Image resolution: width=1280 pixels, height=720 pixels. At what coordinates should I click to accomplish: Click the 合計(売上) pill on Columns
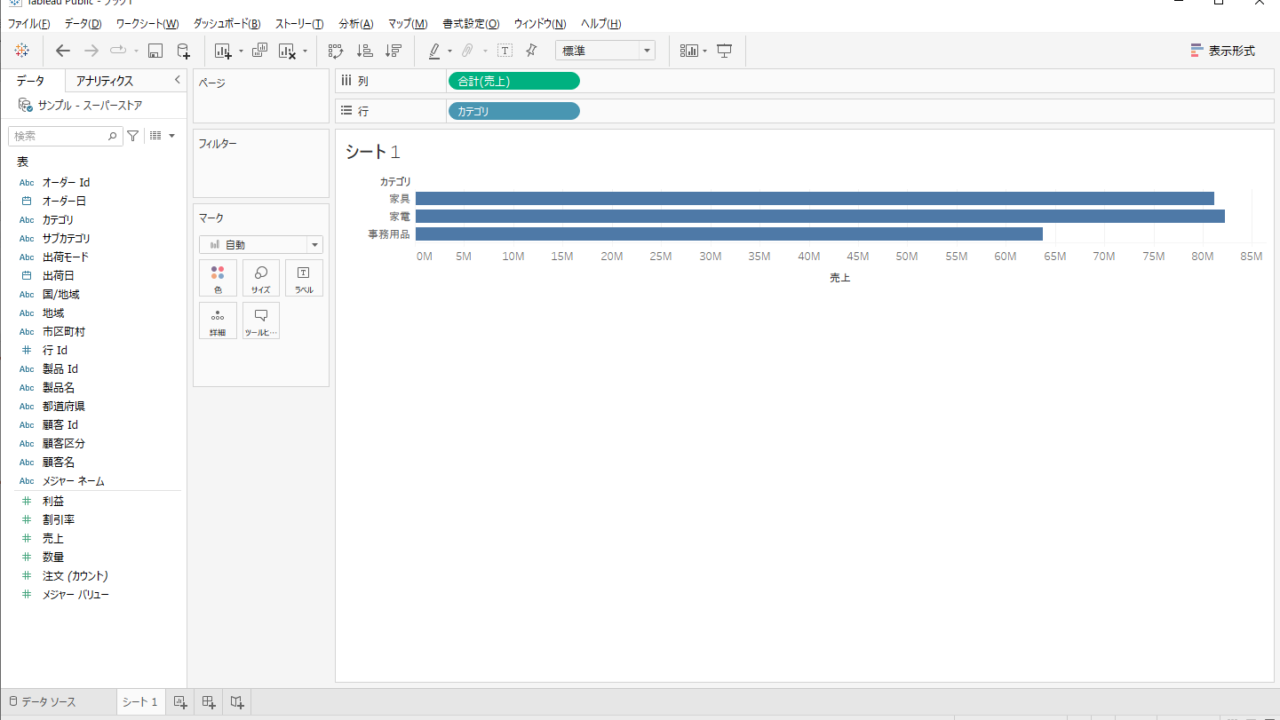click(x=514, y=81)
